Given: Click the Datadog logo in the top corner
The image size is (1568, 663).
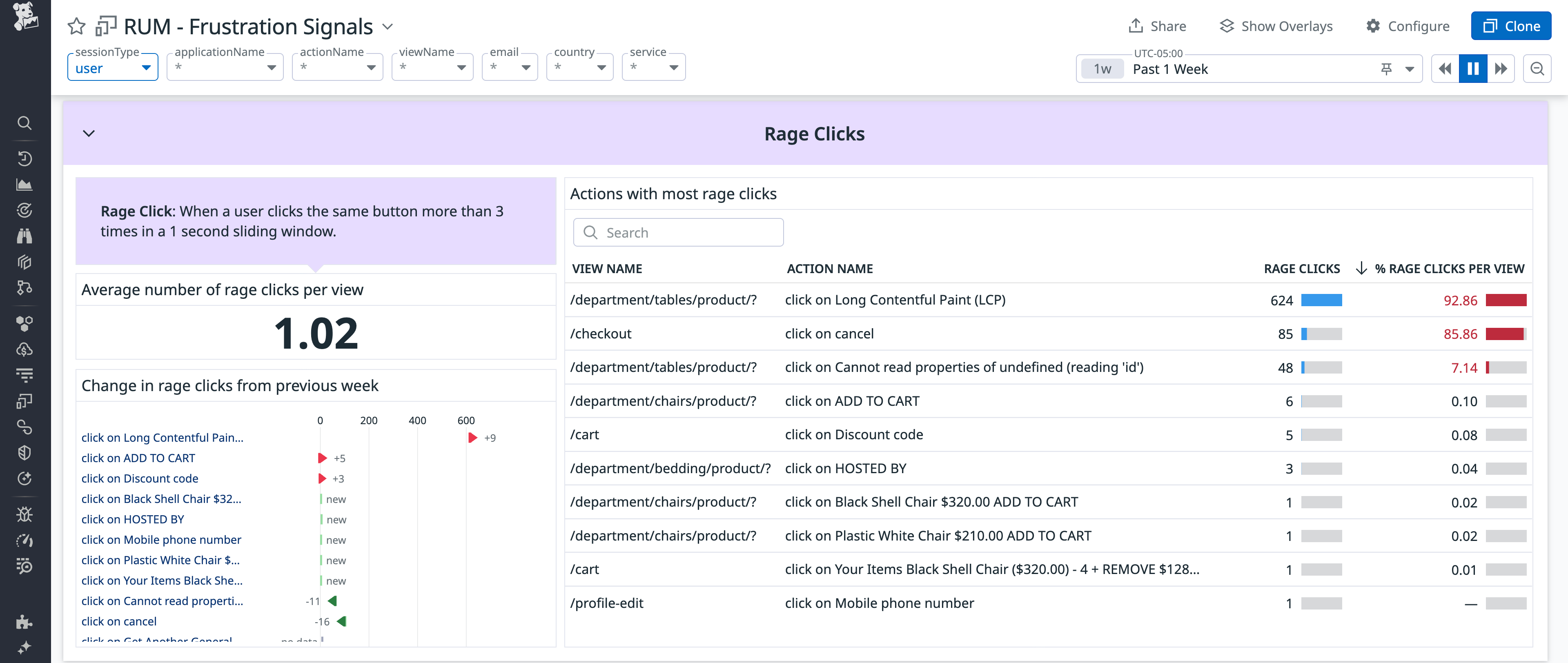Looking at the screenshot, I should point(24,17).
